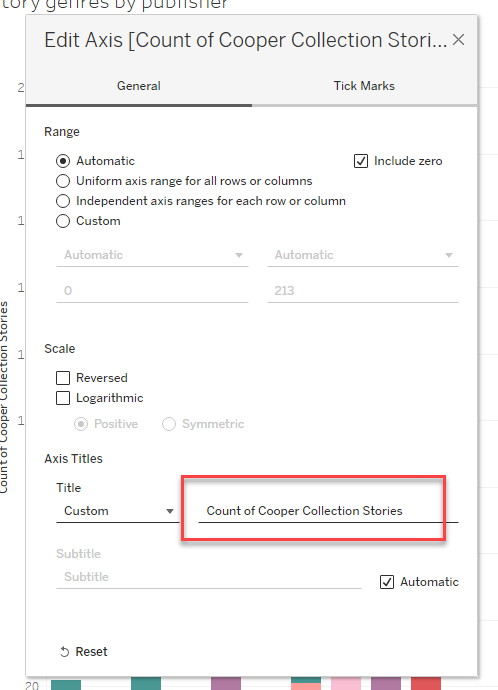Close the Edit Axis dialog
This screenshot has width=498, height=690.
[458, 40]
